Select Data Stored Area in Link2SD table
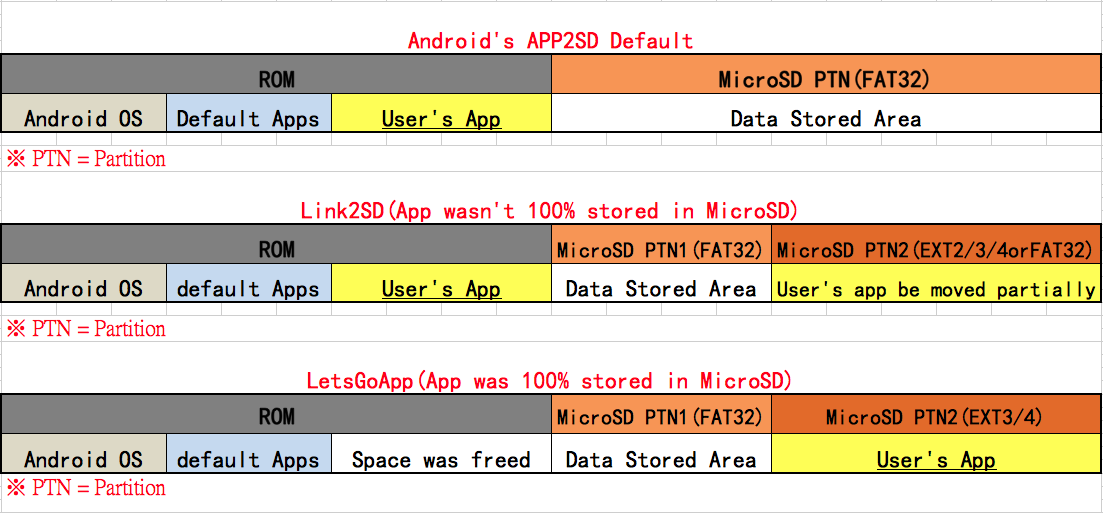 click(661, 289)
